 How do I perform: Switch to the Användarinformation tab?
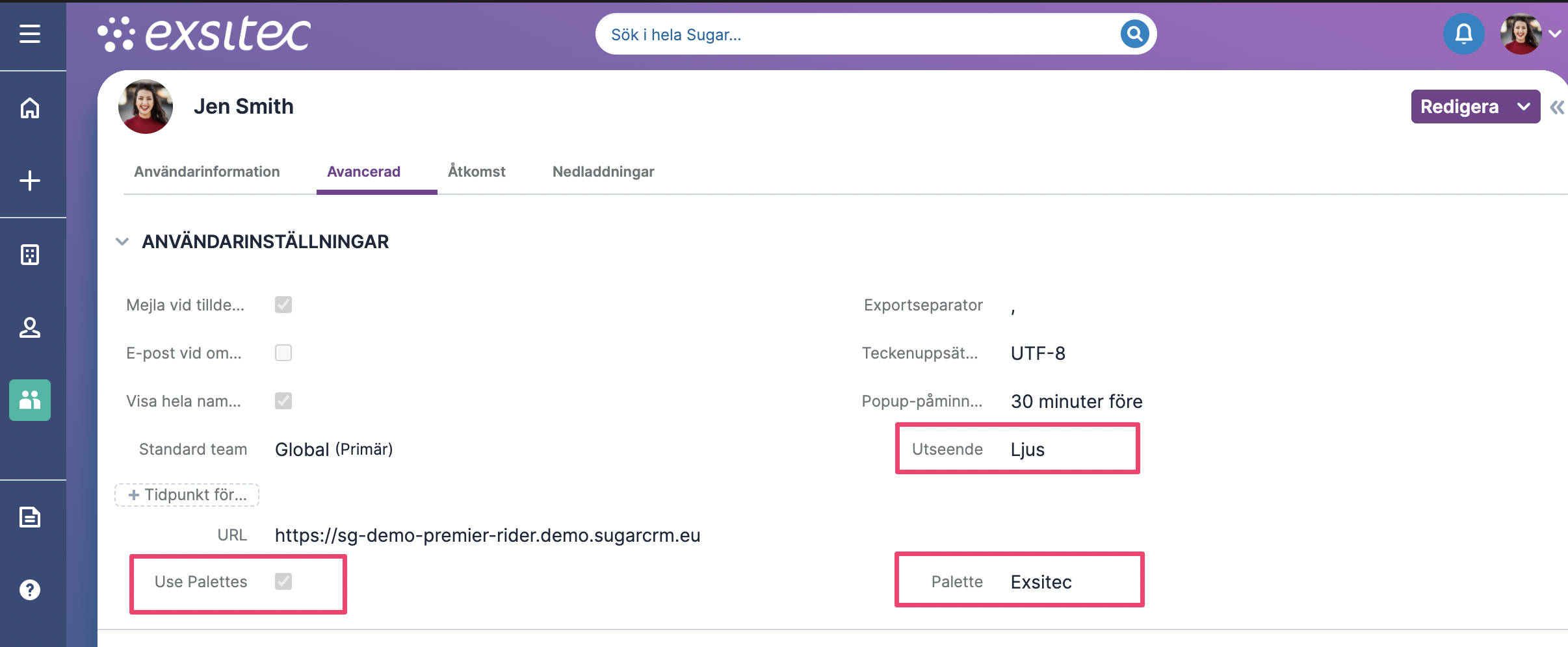point(207,171)
